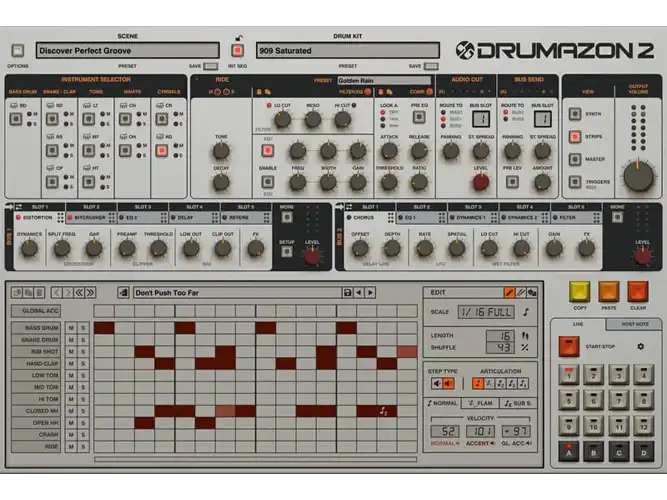Open the Drum Kit preset '909 Saturated'

348,51
